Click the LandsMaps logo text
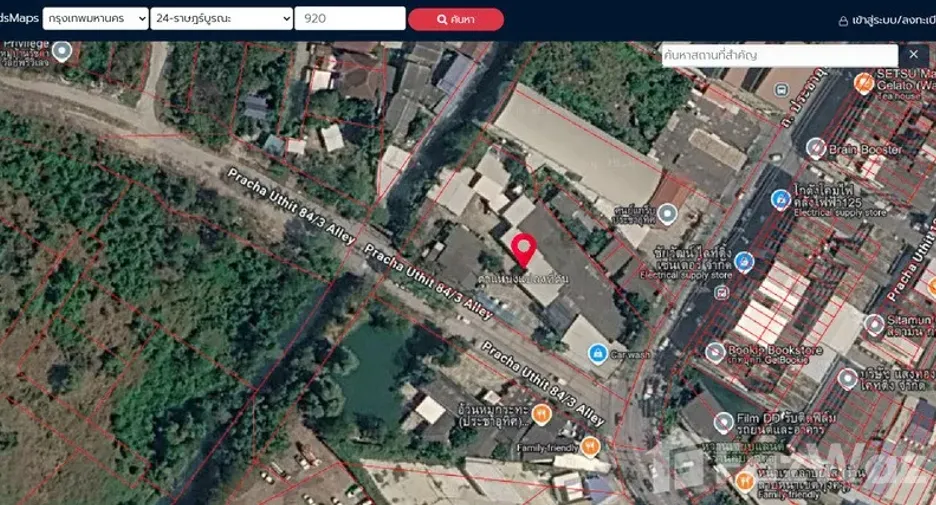Screen dimensions: 936x505 pyautogui.click(x=19, y=18)
